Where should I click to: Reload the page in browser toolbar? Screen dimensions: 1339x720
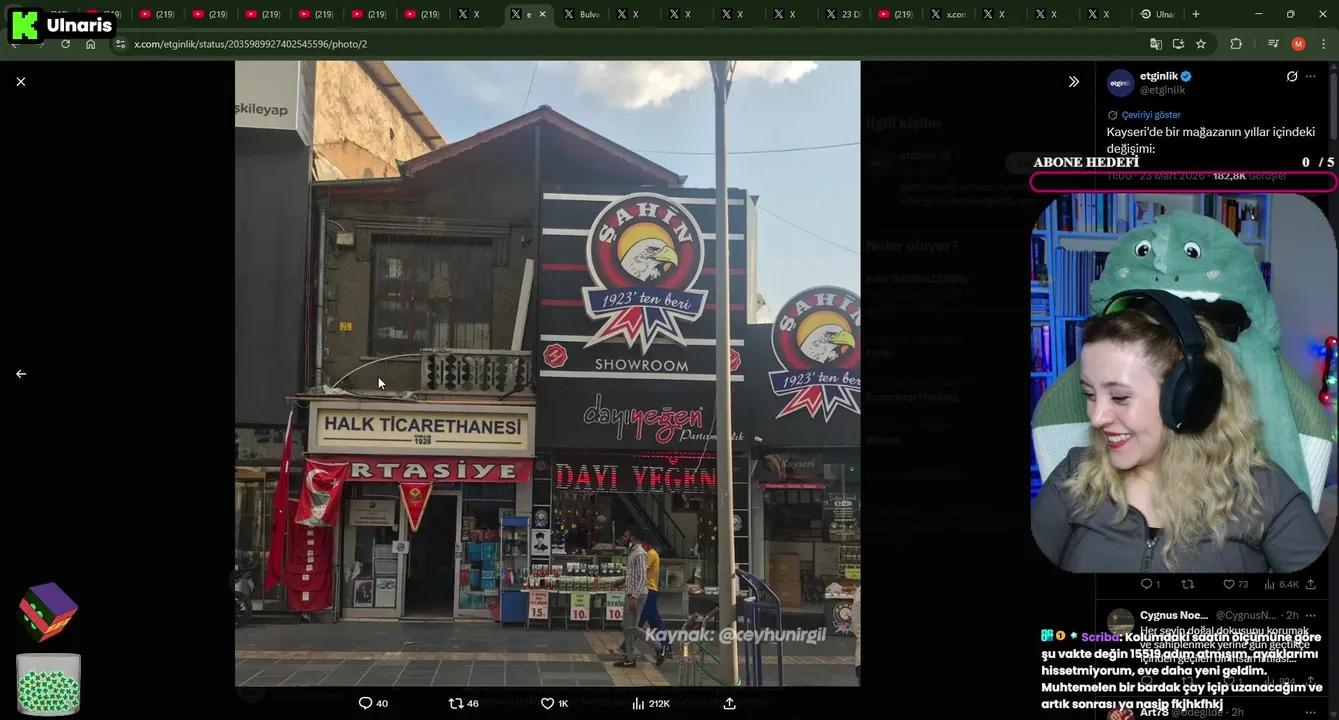66,44
